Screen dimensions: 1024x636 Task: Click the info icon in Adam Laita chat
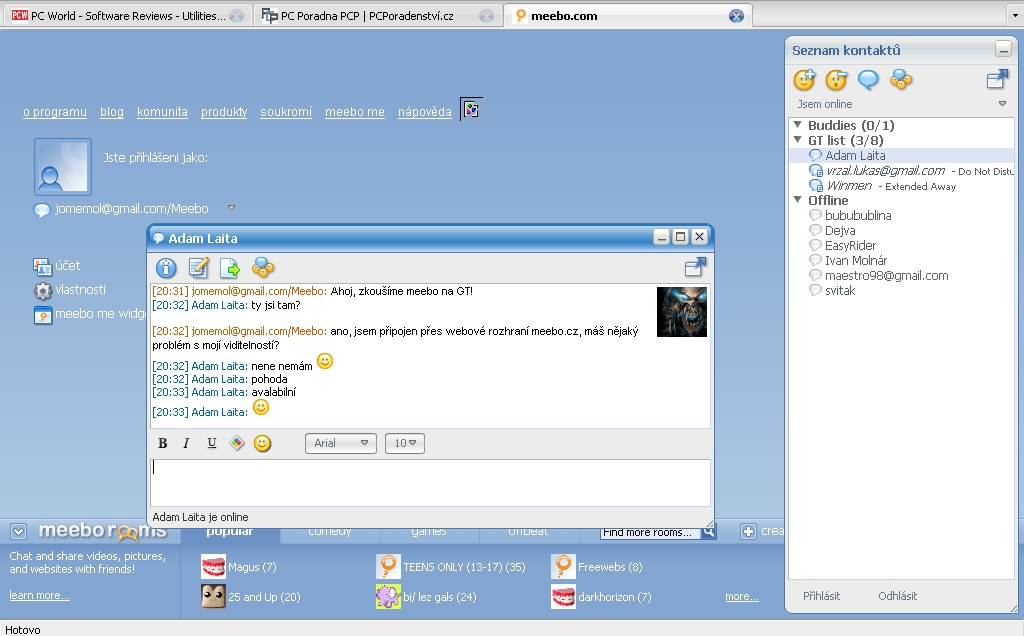(166, 268)
